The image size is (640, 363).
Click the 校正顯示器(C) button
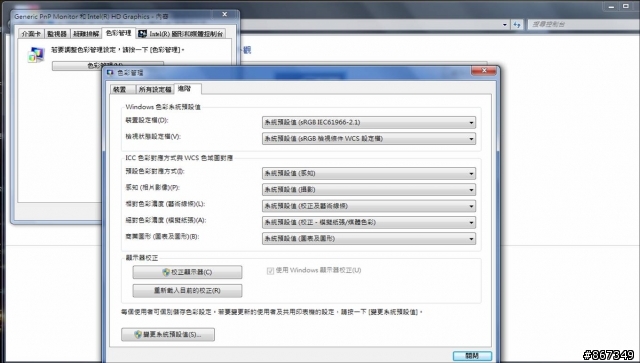(x=187, y=272)
